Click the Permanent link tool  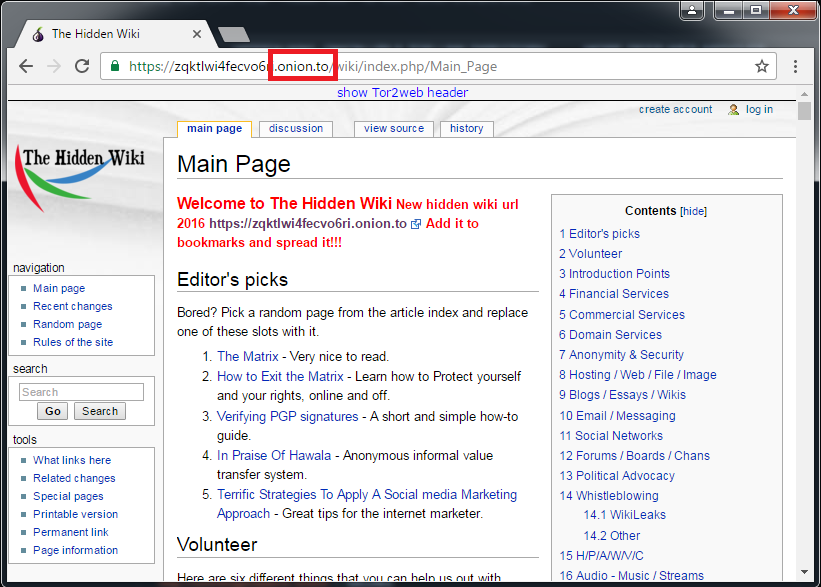click(71, 533)
